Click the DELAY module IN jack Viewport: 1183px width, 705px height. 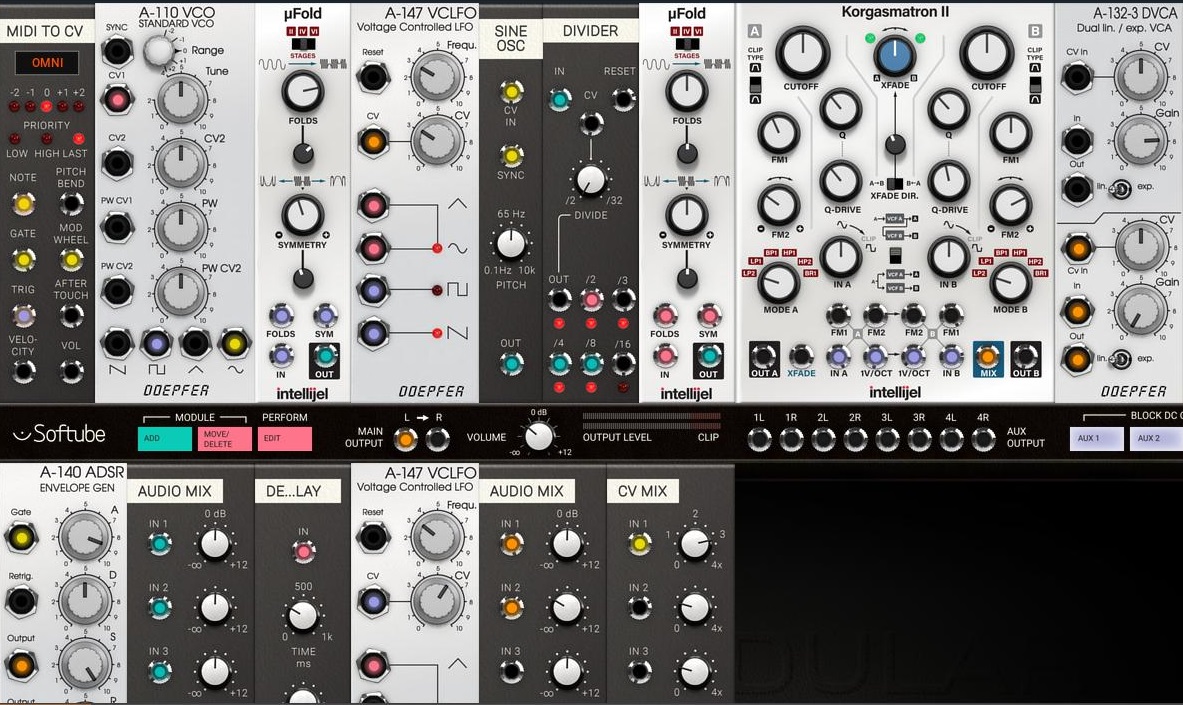pyautogui.click(x=303, y=552)
